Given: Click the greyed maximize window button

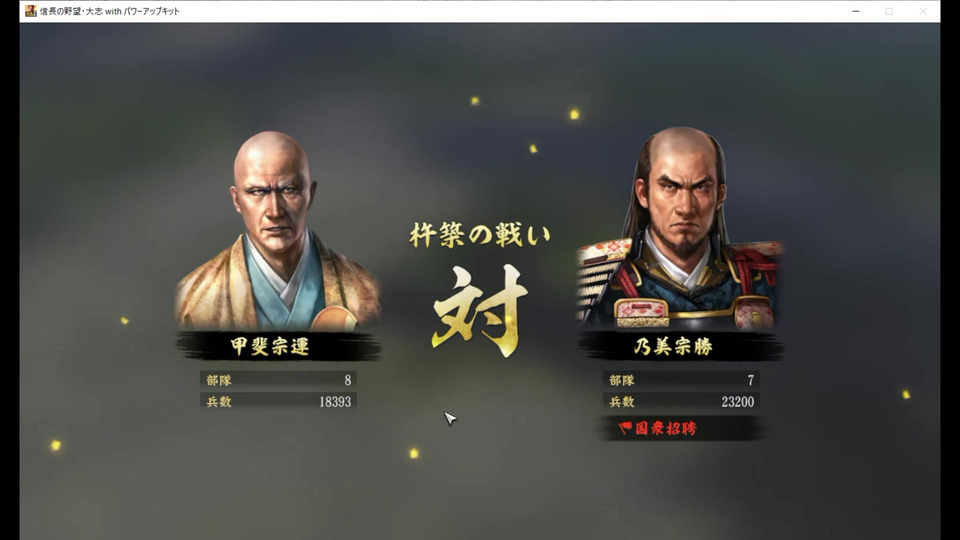Looking at the screenshot, I should click(889, 11).
